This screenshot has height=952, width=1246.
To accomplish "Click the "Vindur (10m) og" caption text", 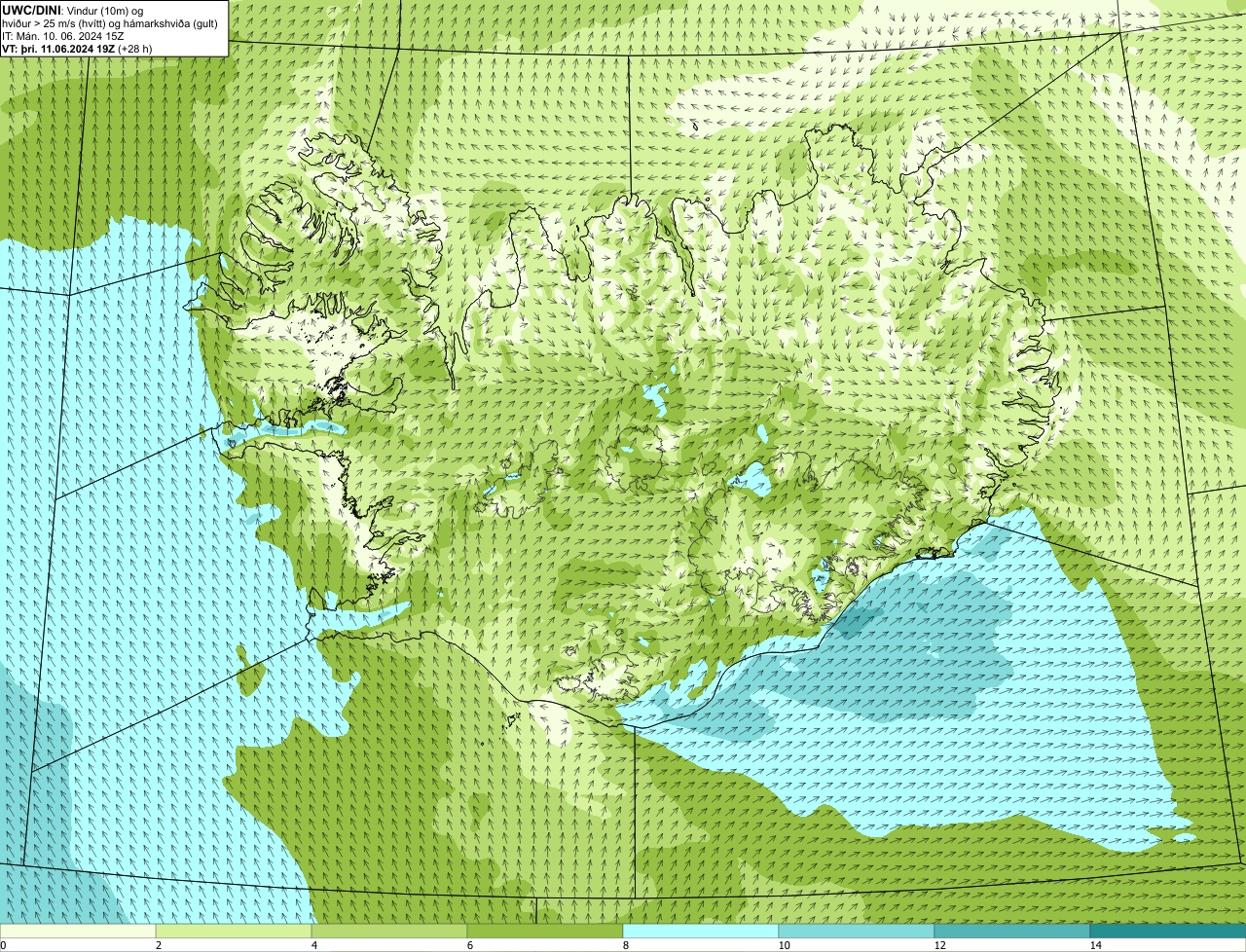I will (x=105, y=11).
